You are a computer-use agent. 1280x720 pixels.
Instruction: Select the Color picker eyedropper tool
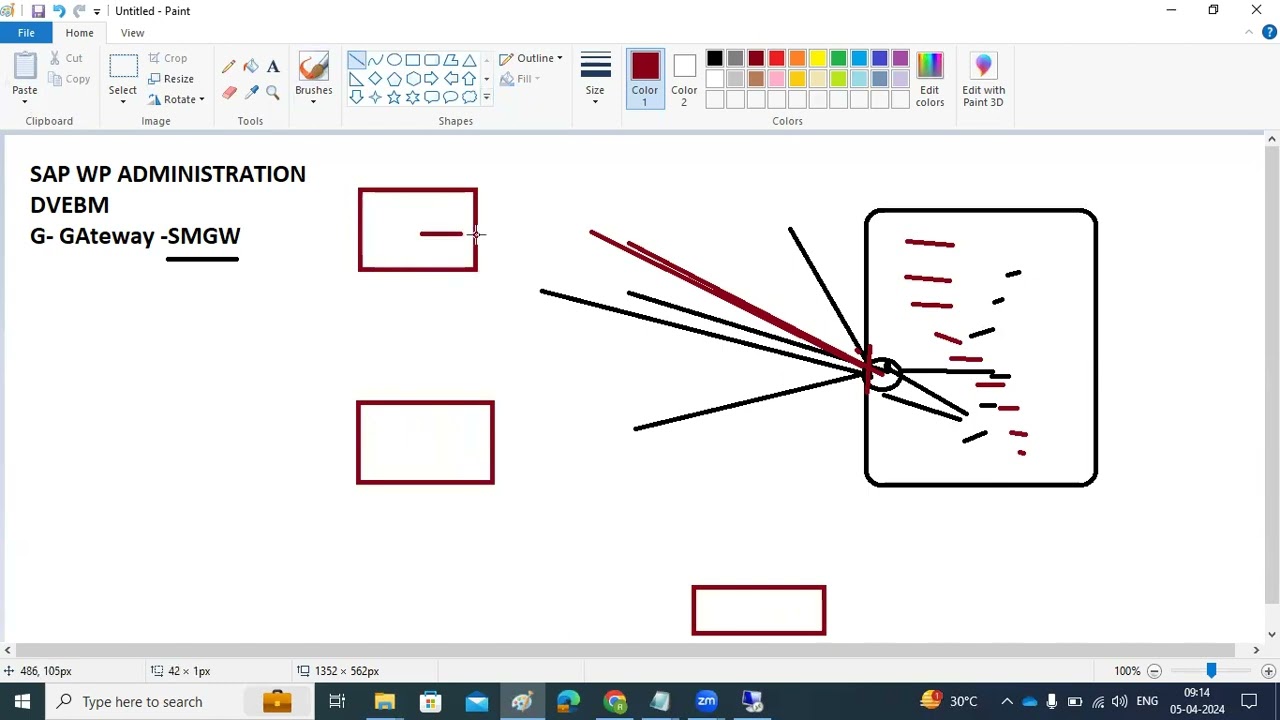point(251,92)
